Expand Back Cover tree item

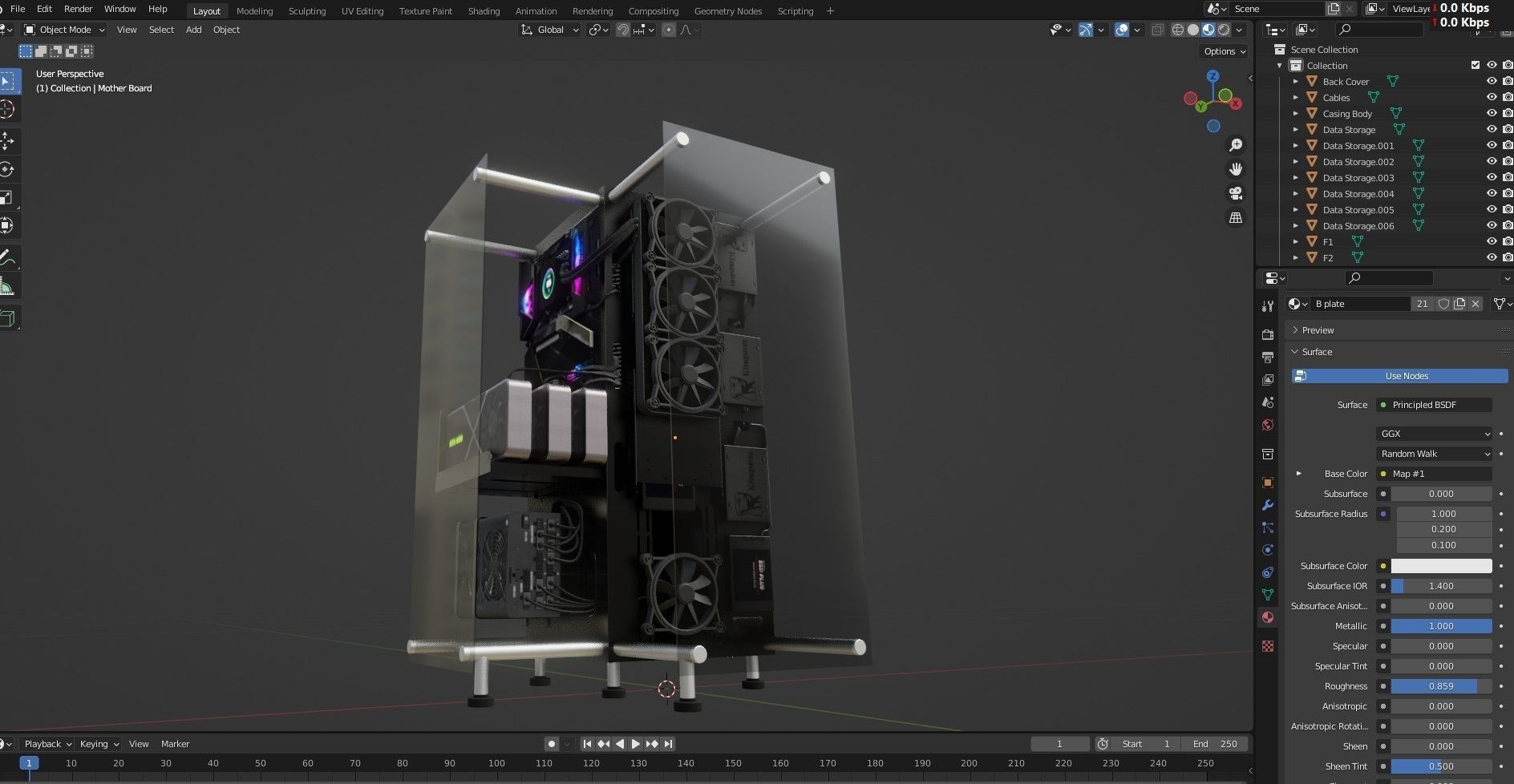(1295, 81)
